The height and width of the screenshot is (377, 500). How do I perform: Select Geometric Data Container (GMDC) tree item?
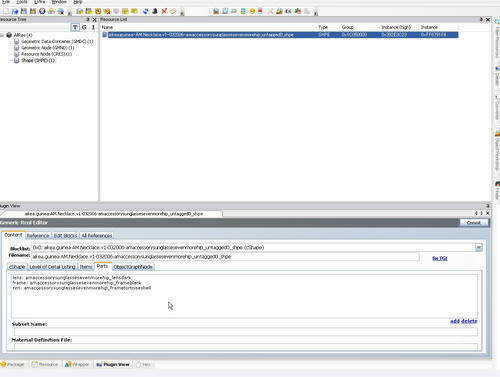coord(57,41)
